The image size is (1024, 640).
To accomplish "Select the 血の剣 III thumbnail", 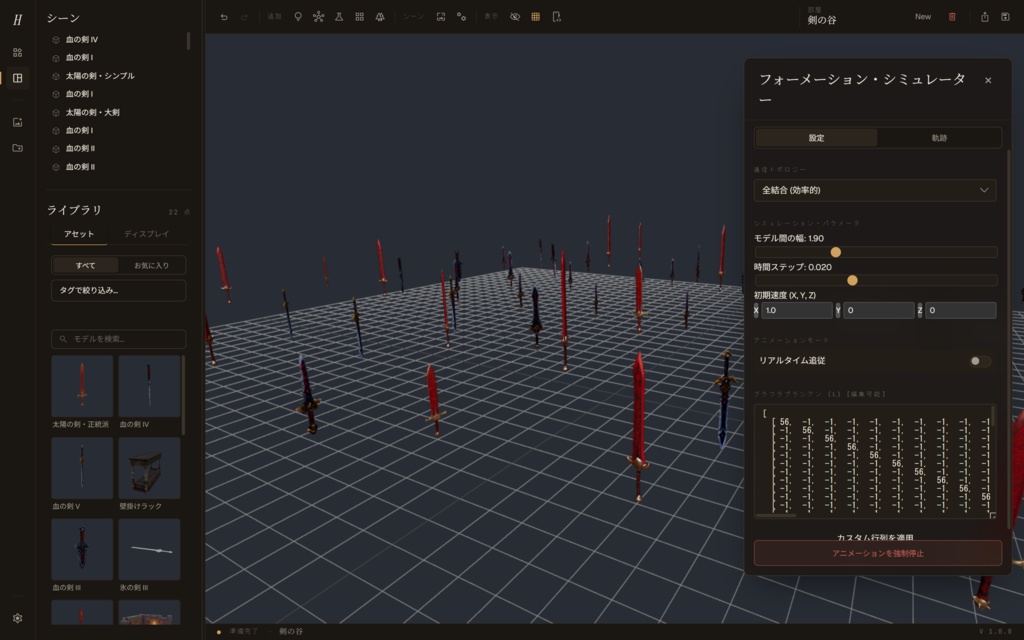I will pyautogui.click(x=82, y=549).
